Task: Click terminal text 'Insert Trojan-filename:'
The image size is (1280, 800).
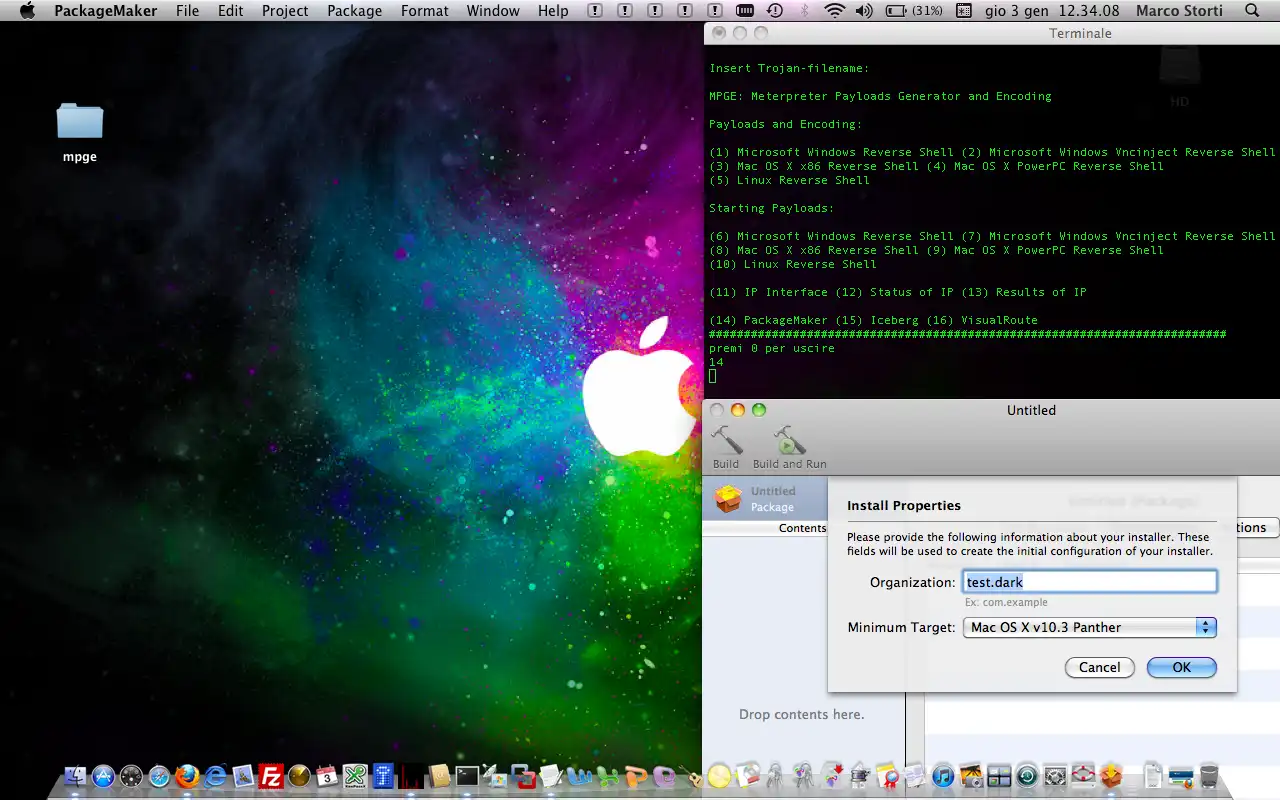Action: point(789,68)
